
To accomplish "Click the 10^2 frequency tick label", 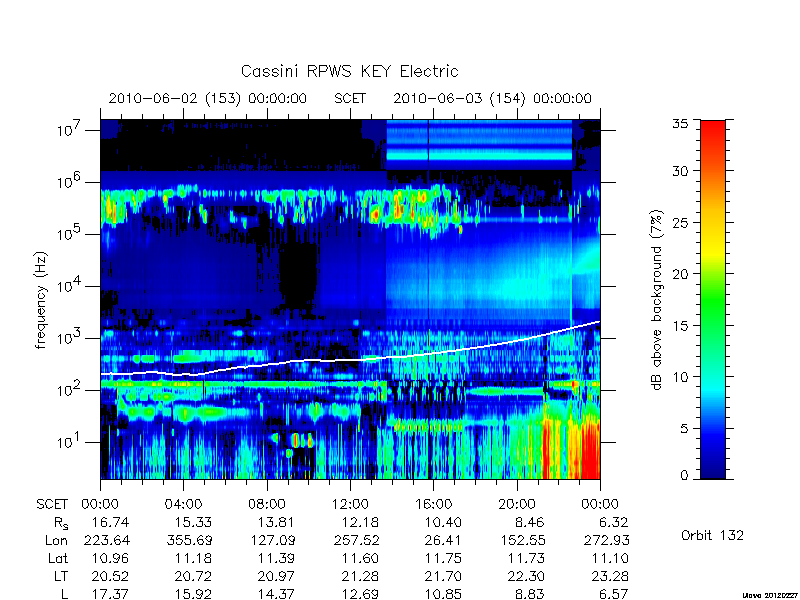I will point(70,389).
